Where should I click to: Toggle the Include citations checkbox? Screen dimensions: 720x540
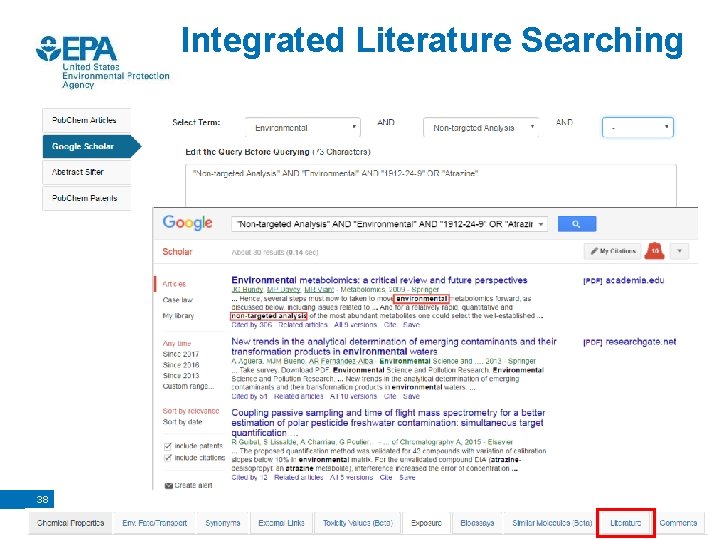tap(168, 458)
